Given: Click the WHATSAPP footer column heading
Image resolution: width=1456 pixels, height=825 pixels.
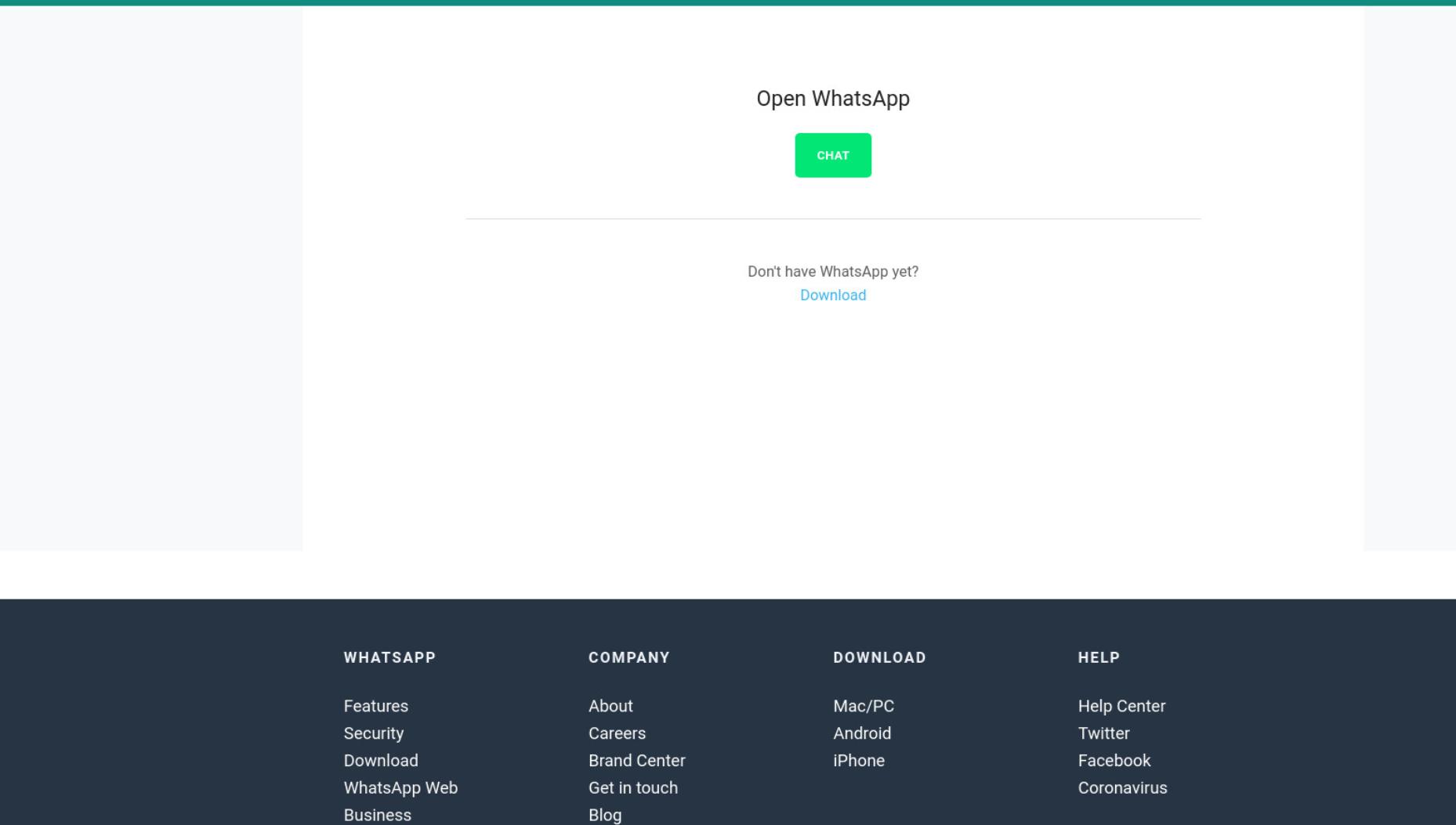Looking at the screenshot, I should (x=389, y=658).
